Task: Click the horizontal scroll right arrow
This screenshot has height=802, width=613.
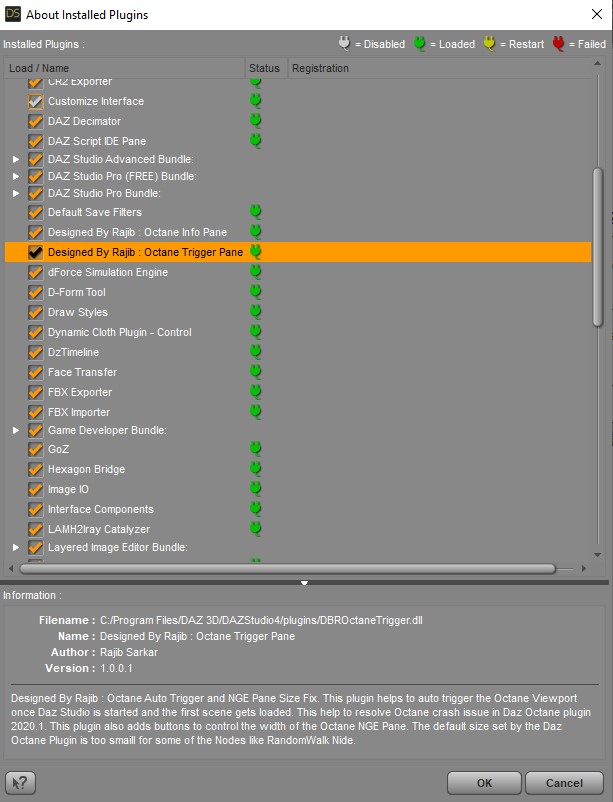Action: tap(583, 568)
